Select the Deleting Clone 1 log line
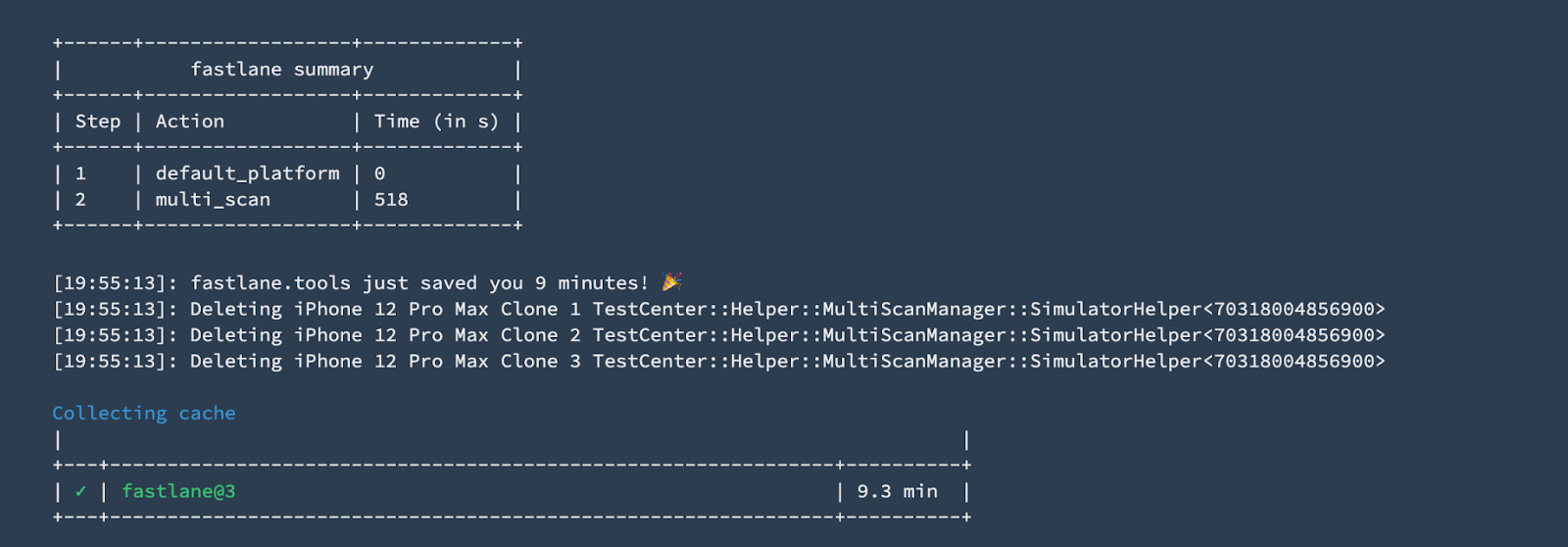The width and height of the screenshot is (1568, 547). tap(719, 309)
